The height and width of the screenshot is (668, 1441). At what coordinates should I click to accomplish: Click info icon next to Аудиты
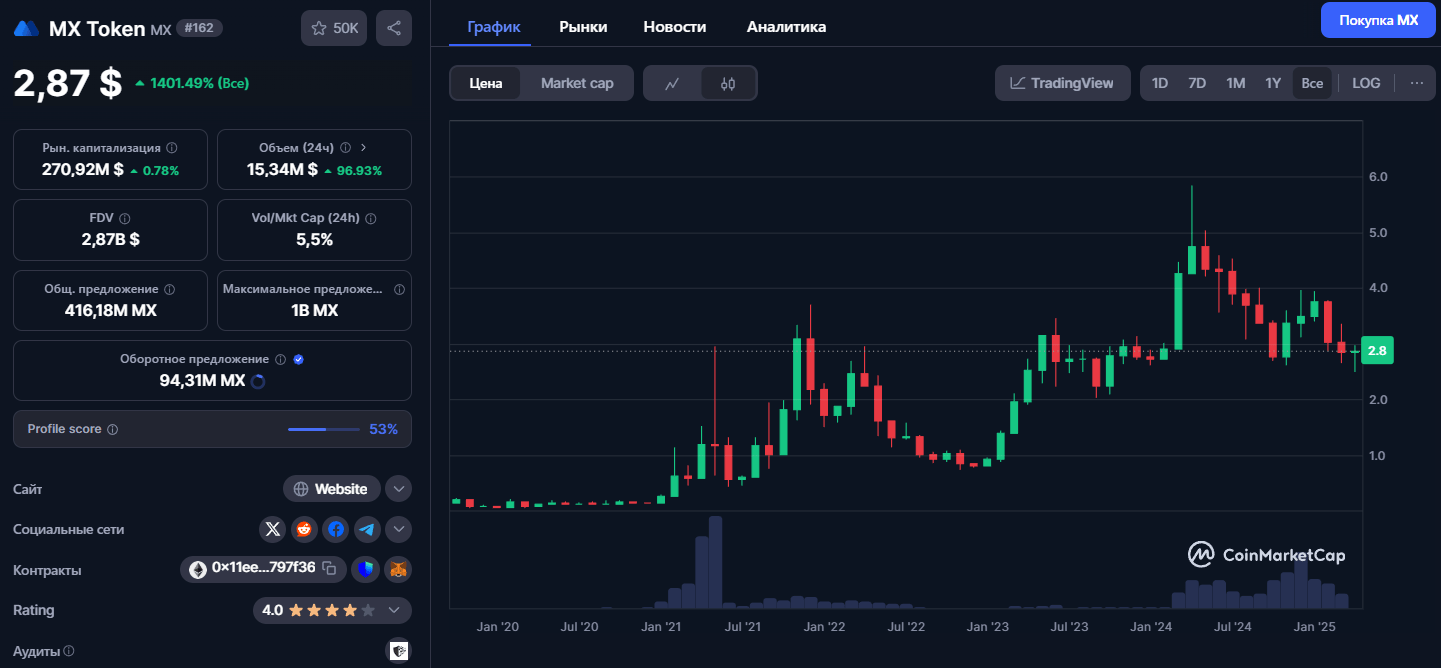point(69,651)
